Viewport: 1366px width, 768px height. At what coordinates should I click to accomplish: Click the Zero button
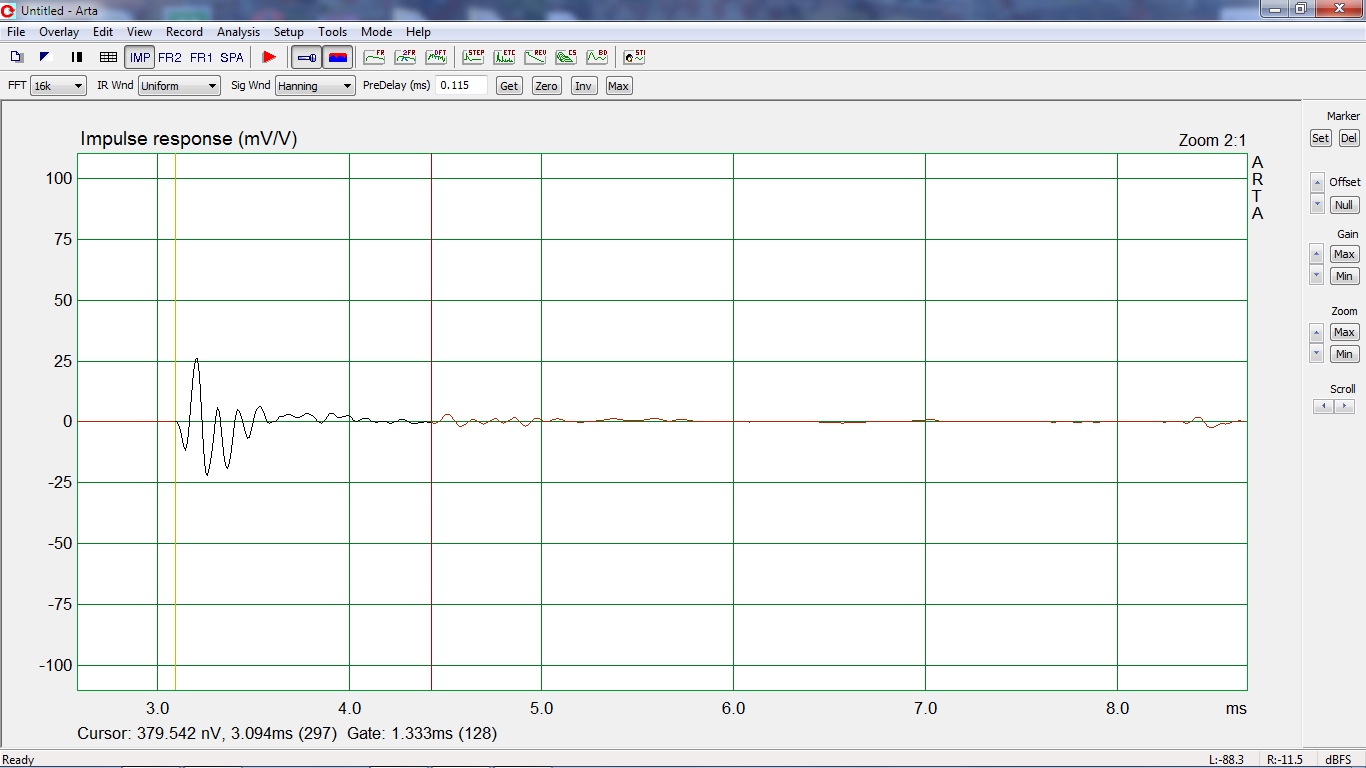tap(546, 86)
